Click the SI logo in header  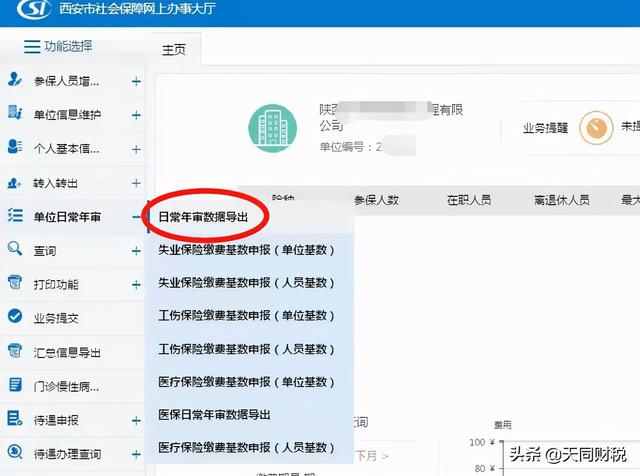(34, 8)
